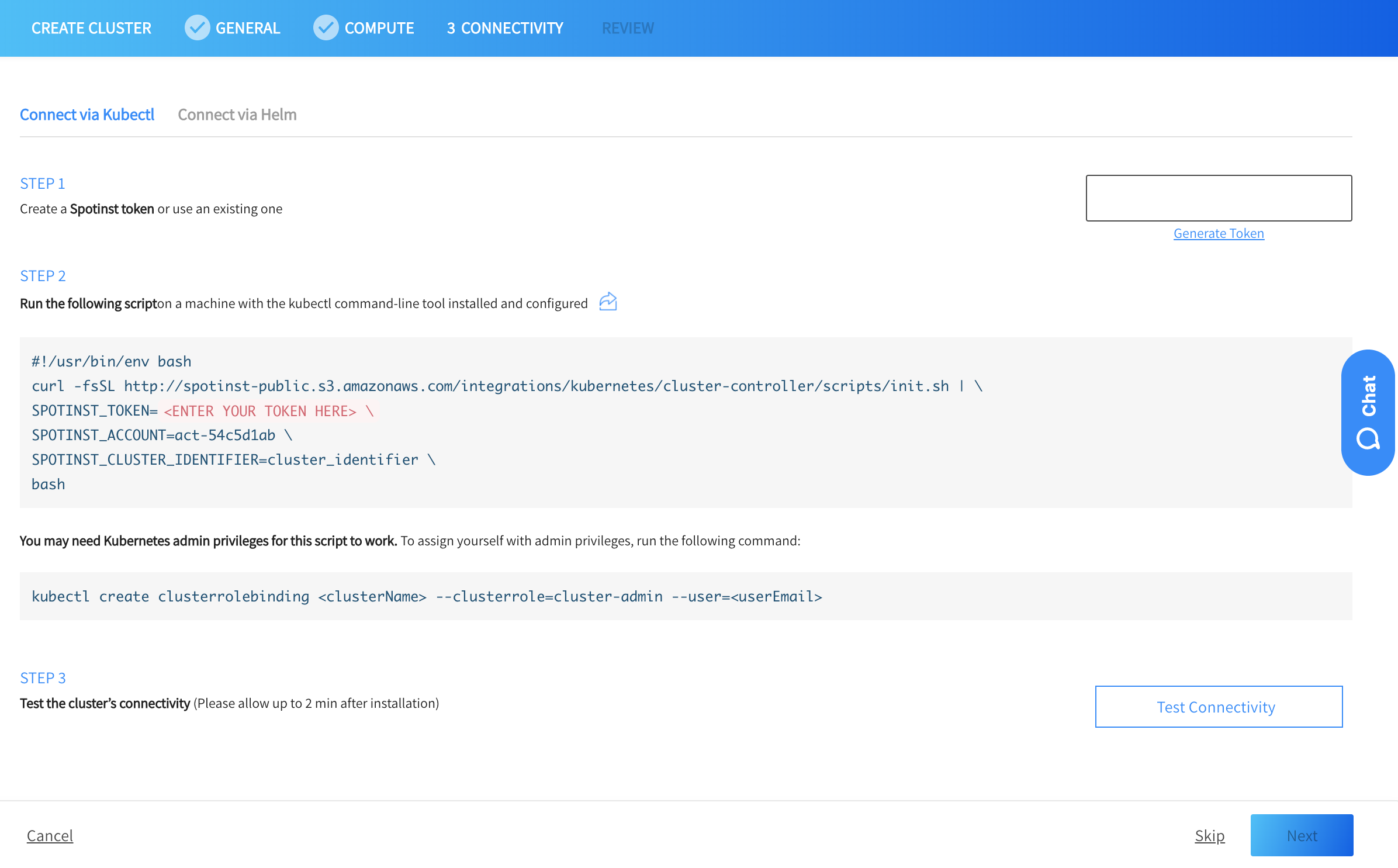The image size is (1398, 868).
Task: Click the Generate Token link
Action: click(x=1219, y=233)
